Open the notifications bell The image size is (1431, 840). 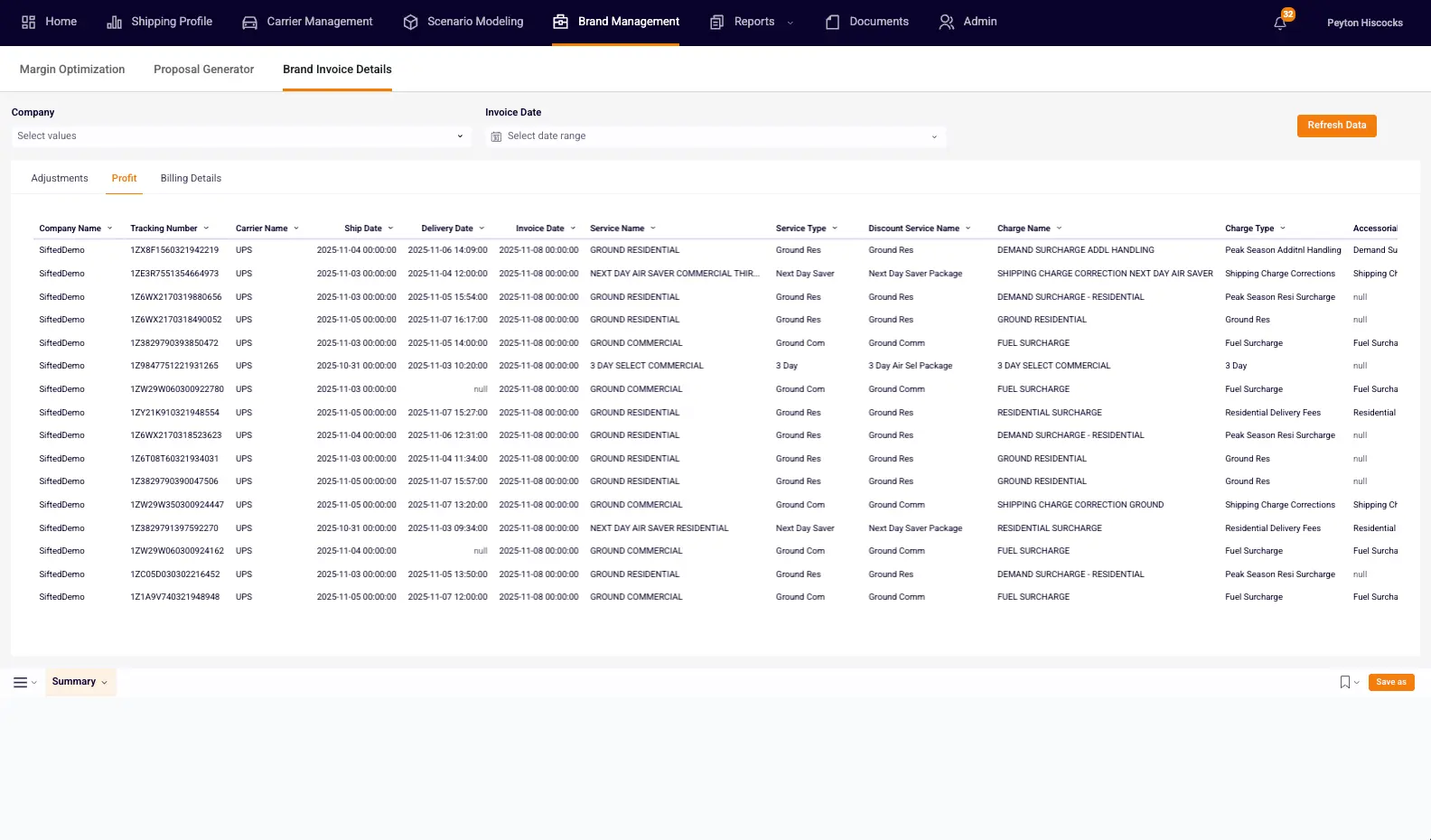(1280, 23)
